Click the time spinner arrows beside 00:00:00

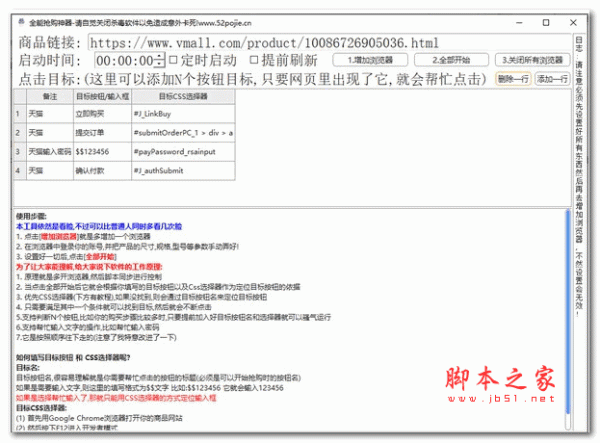click(x=161, y=60)
